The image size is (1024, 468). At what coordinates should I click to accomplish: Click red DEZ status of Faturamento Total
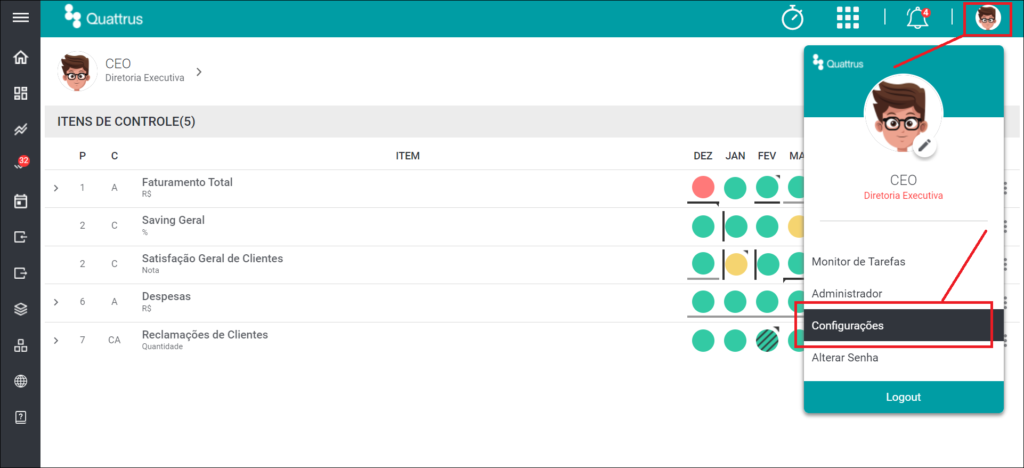703,187
